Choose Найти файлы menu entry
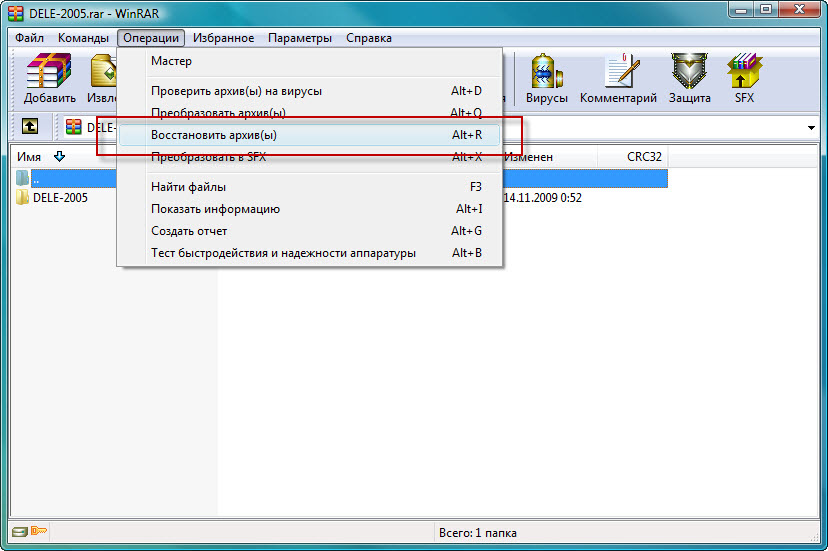The image size is (828, 551). click(x=309, y=187)
